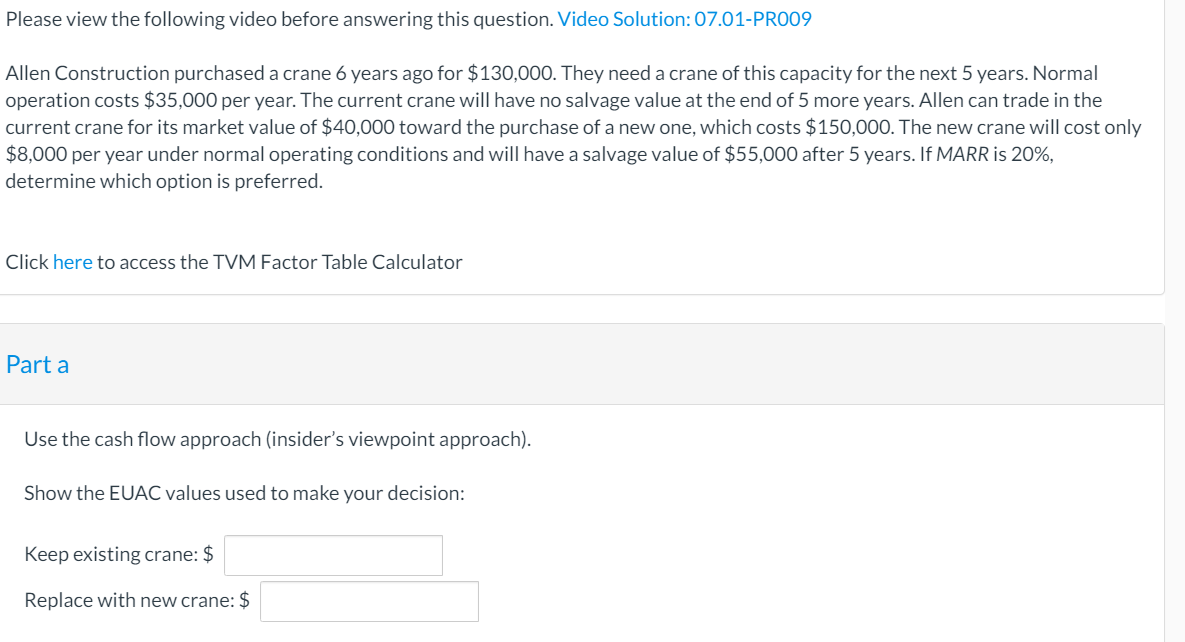The image size is (1185, 642).
Task: Click the "determine which option is preferred" line
Action: (163, 181)
